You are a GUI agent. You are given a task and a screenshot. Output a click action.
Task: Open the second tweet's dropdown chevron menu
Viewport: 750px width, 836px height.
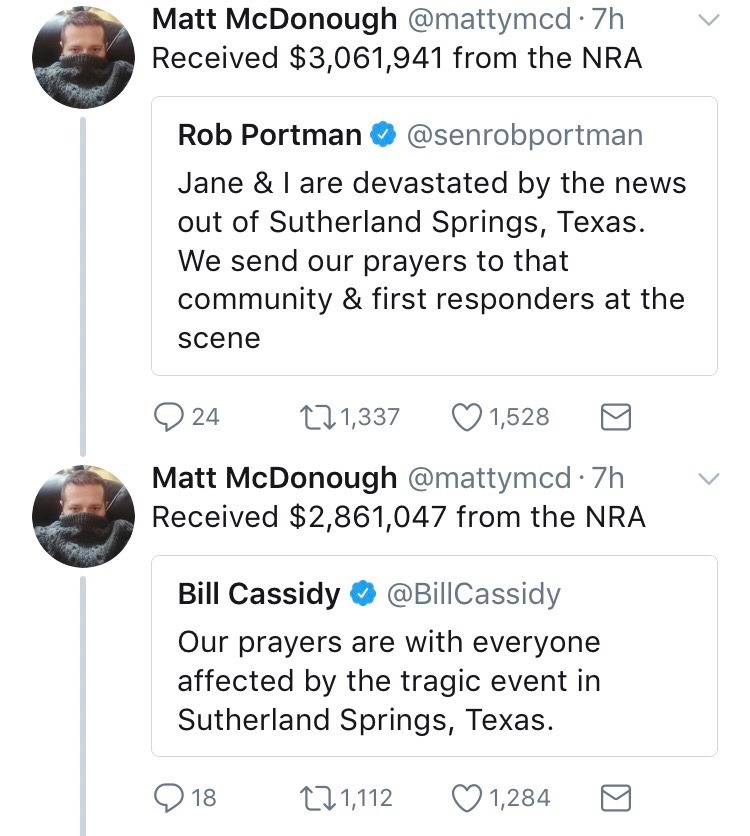pos(707,479)
